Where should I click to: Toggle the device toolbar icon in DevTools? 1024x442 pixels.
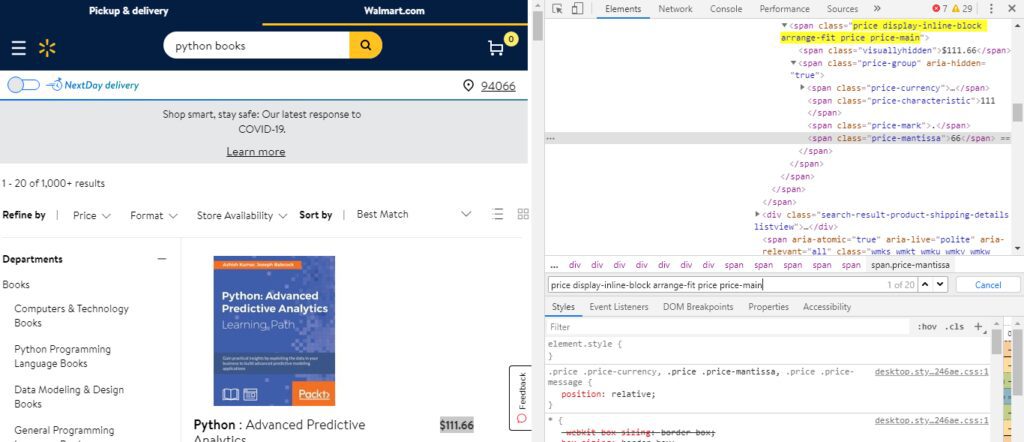click(579, 9)
